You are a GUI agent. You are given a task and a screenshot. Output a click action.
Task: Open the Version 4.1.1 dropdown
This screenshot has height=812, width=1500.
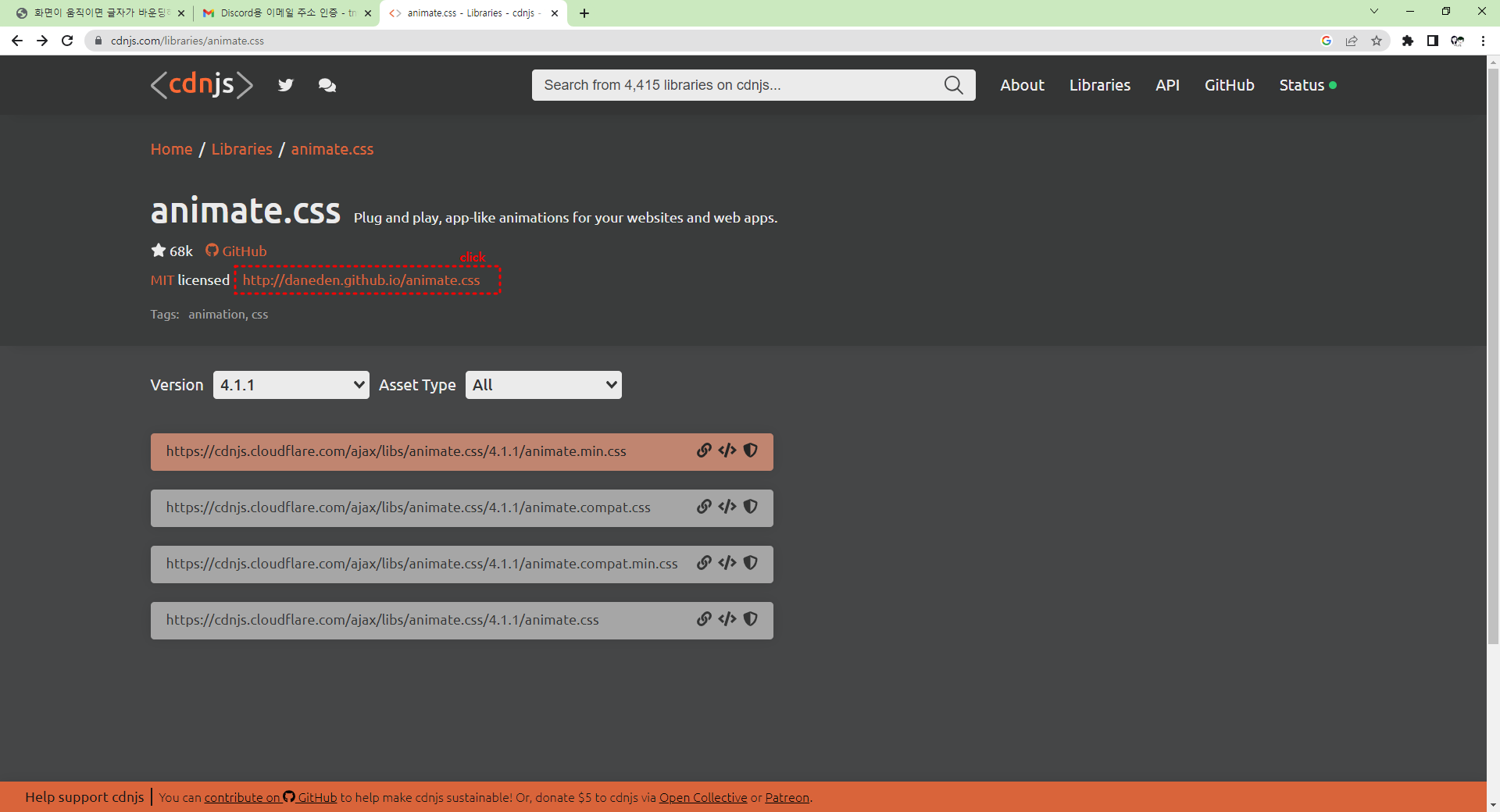click(291, 385)
